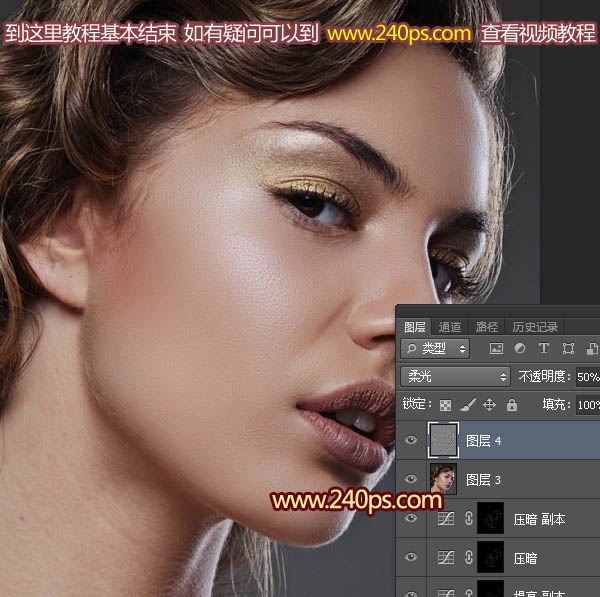Open the 类型 filter type dropdown
This screenshot has height=597, width=600.
[x=435, y=349]
